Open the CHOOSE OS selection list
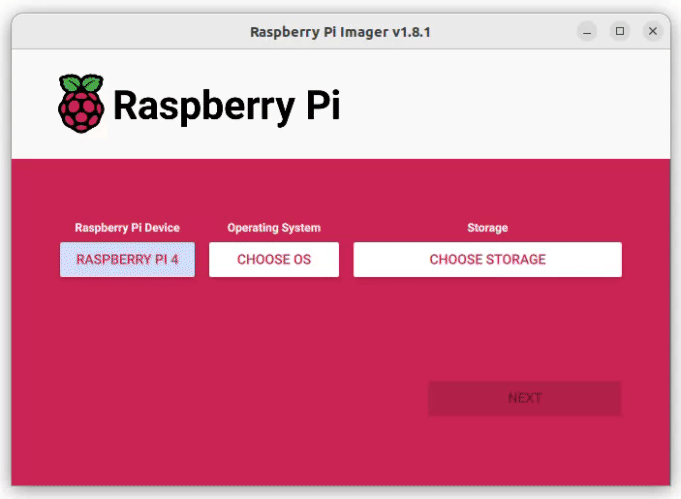The height and width of the screenshot is (499, 681). [x=274, y=259]
